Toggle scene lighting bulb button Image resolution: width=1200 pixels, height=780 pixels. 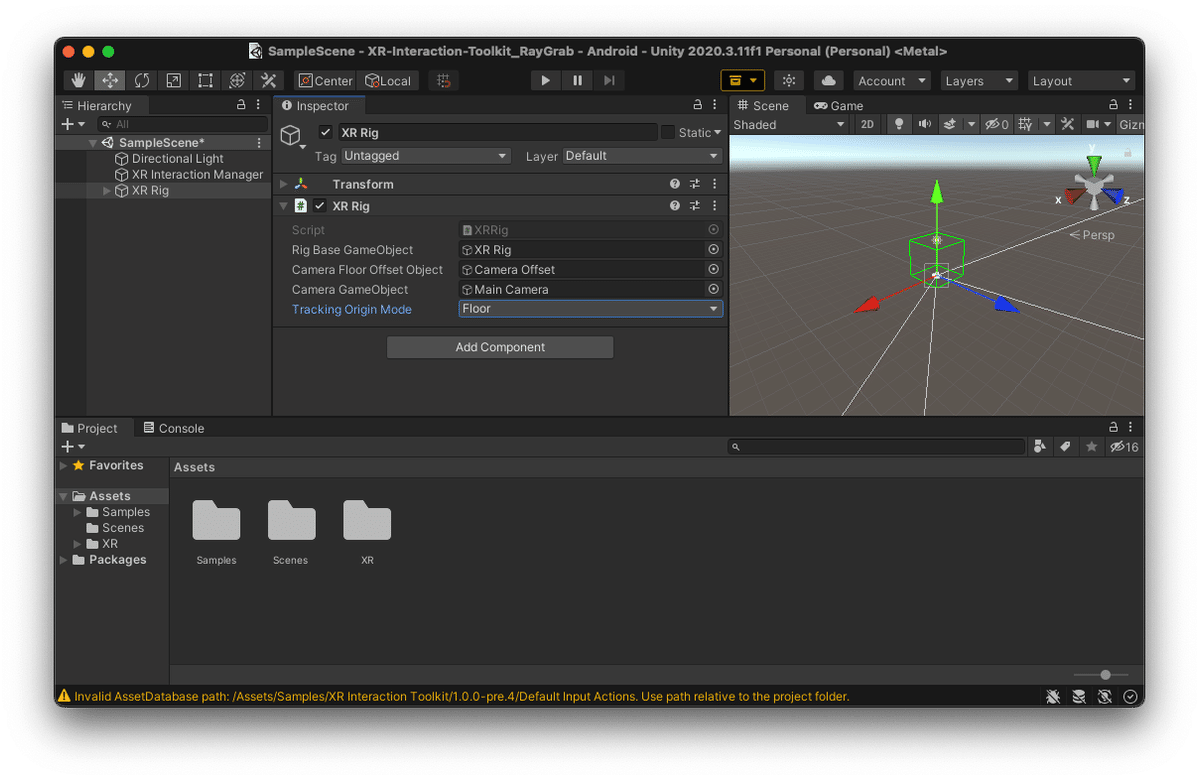point(899,124)
